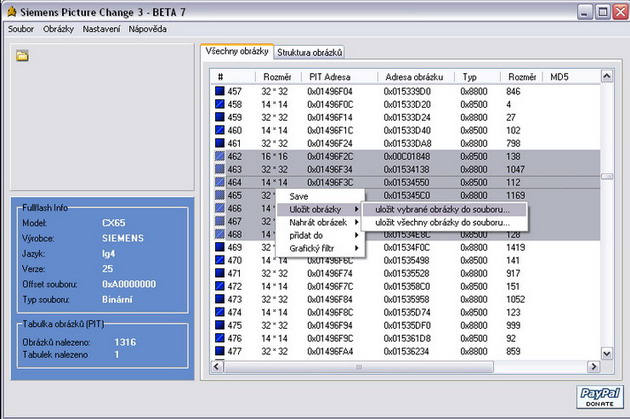Click the thumbnail icon of row 459
Viewport: 630px width, 419px height.
pyautogui.click(x=220, y=117)
